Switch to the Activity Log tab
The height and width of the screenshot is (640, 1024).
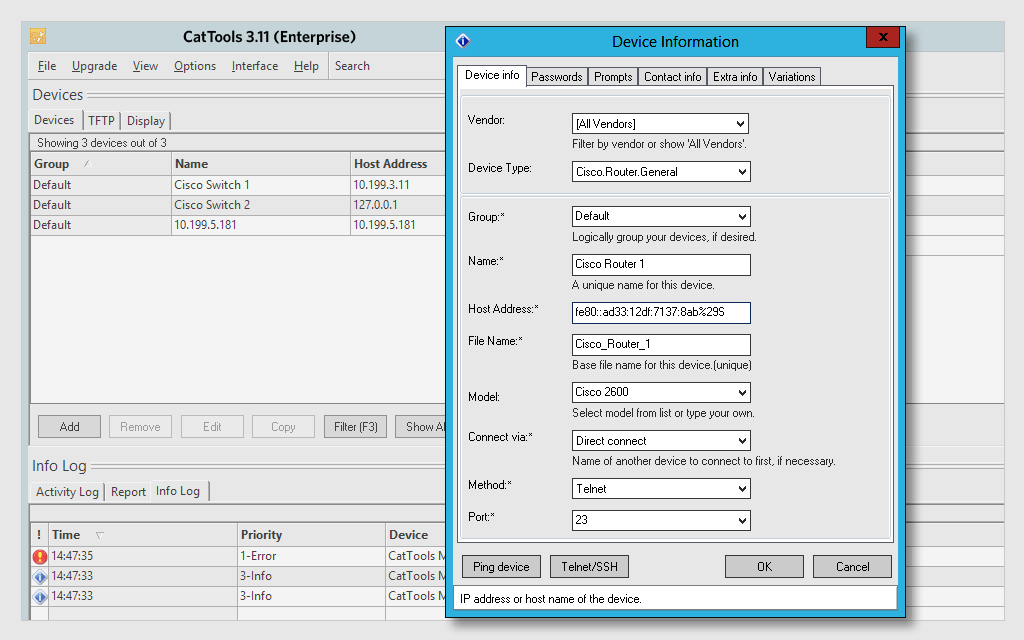click(65, 491)
